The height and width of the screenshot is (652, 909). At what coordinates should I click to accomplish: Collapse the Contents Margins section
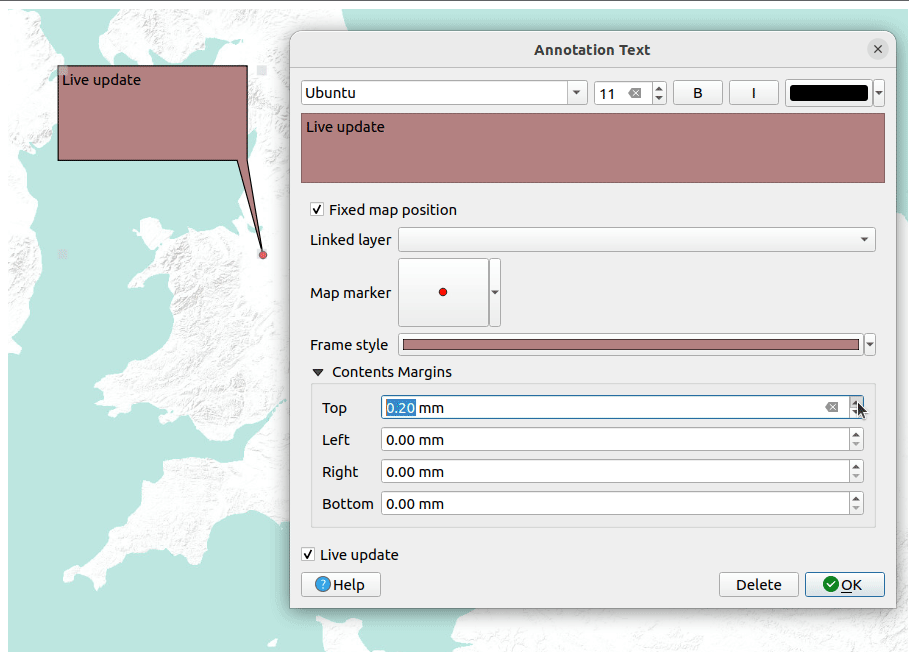[318, 372]
